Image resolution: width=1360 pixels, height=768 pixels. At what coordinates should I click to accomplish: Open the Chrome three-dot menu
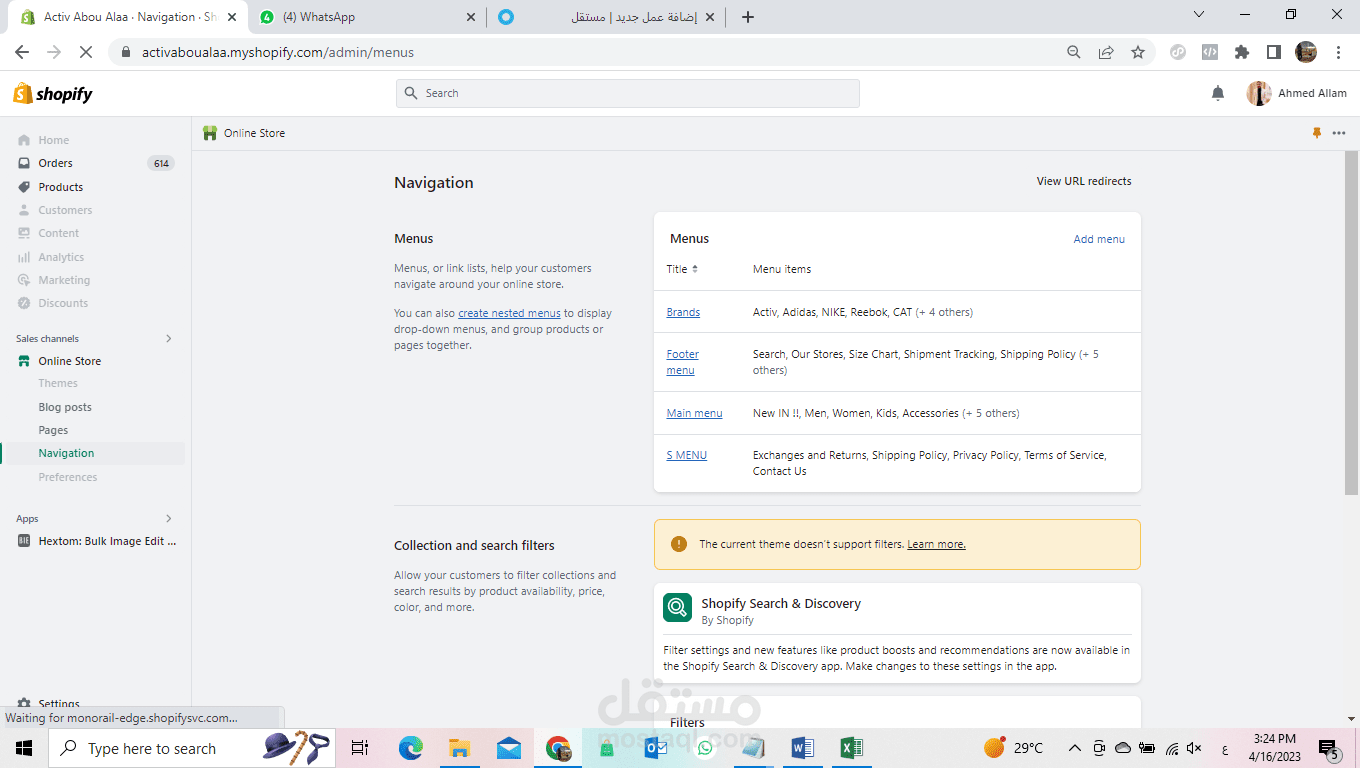click(1339, 52)
